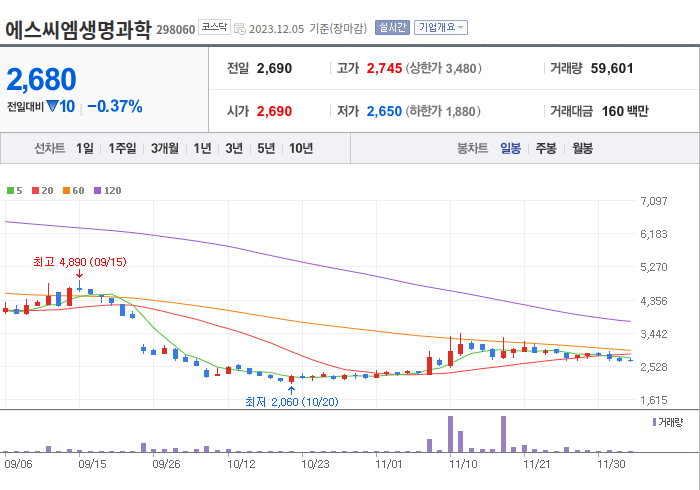Click the 거래량 volume legend swatch

(x=654, y=422)
